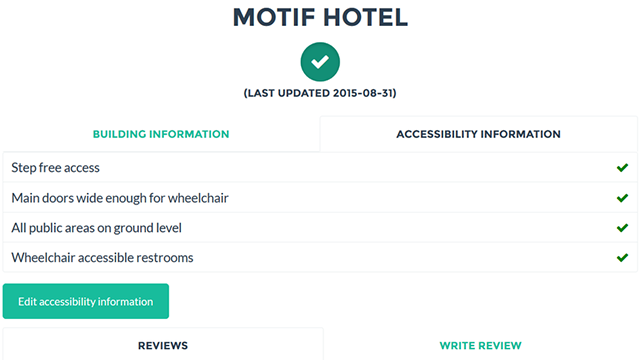This screenshot has width=640, height=360.
Task: Select All public areas on ground level row
Action: point(320,227)
